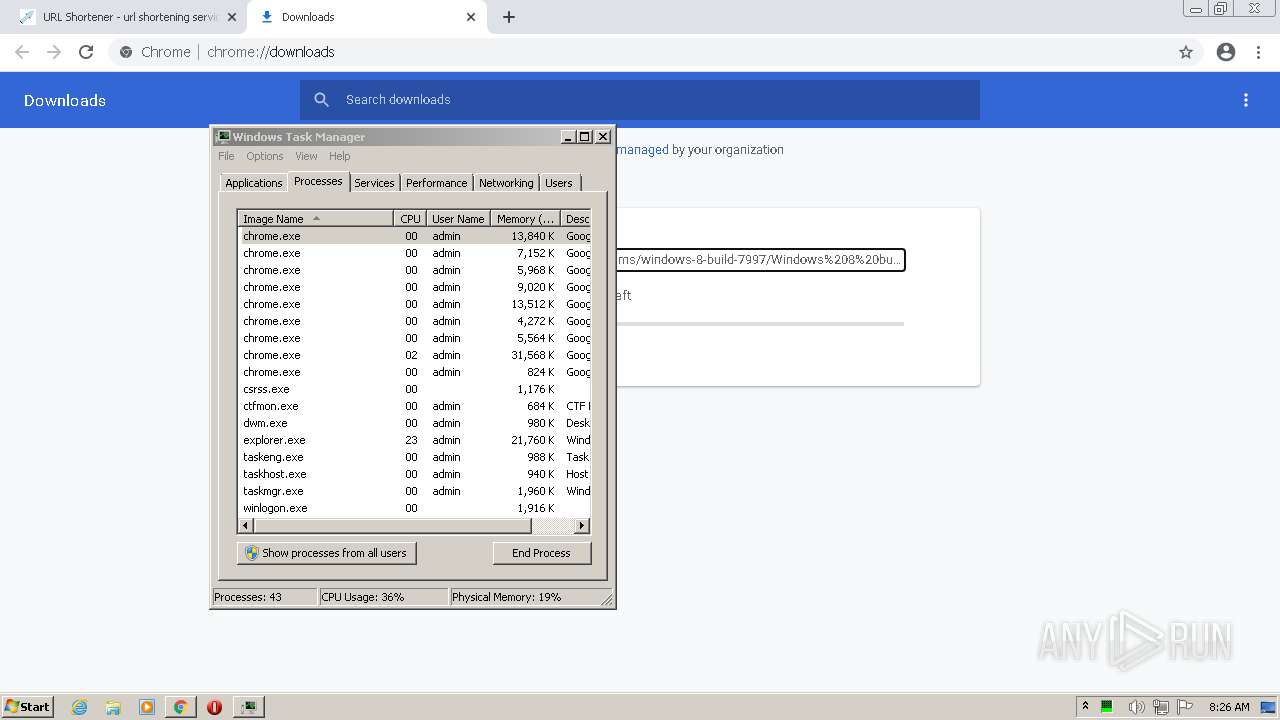Click Chrome's forward navigation arrow

tap(54, 52)
